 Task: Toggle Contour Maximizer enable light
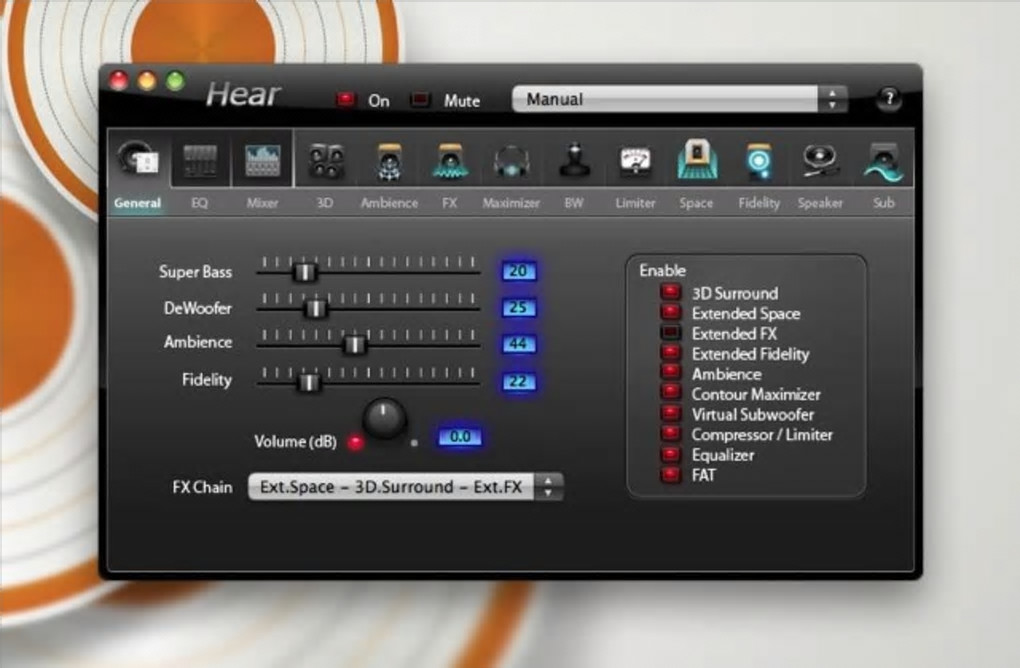671,393
